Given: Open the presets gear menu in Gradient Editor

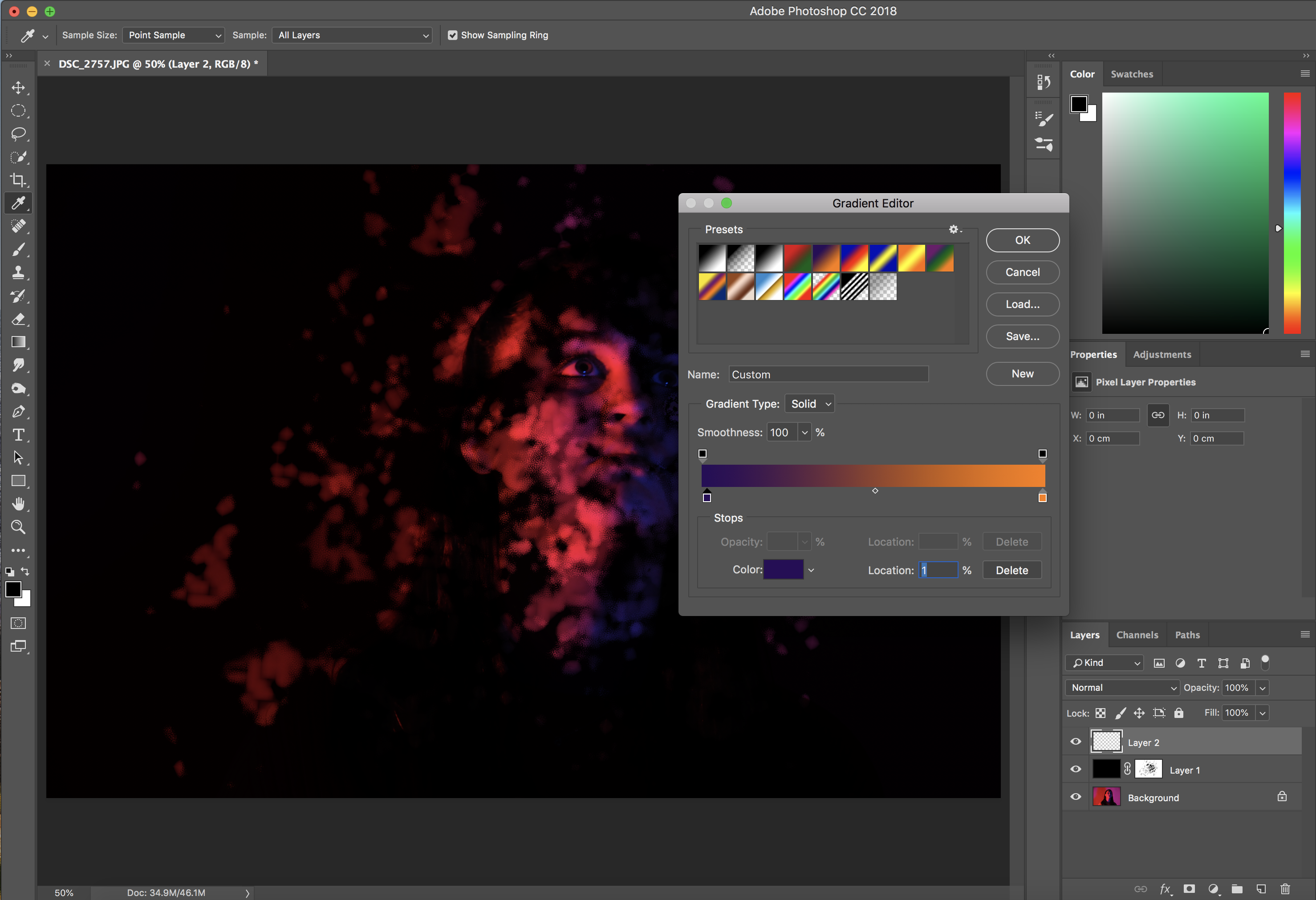Looking at the screenshot, I should [954, 229].
